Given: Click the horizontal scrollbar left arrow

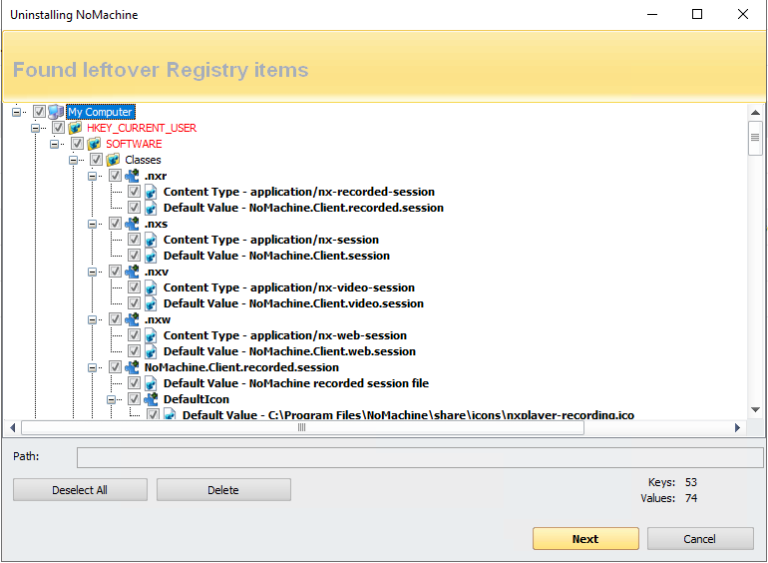Looking at the screenshot, I should [13, 428].
